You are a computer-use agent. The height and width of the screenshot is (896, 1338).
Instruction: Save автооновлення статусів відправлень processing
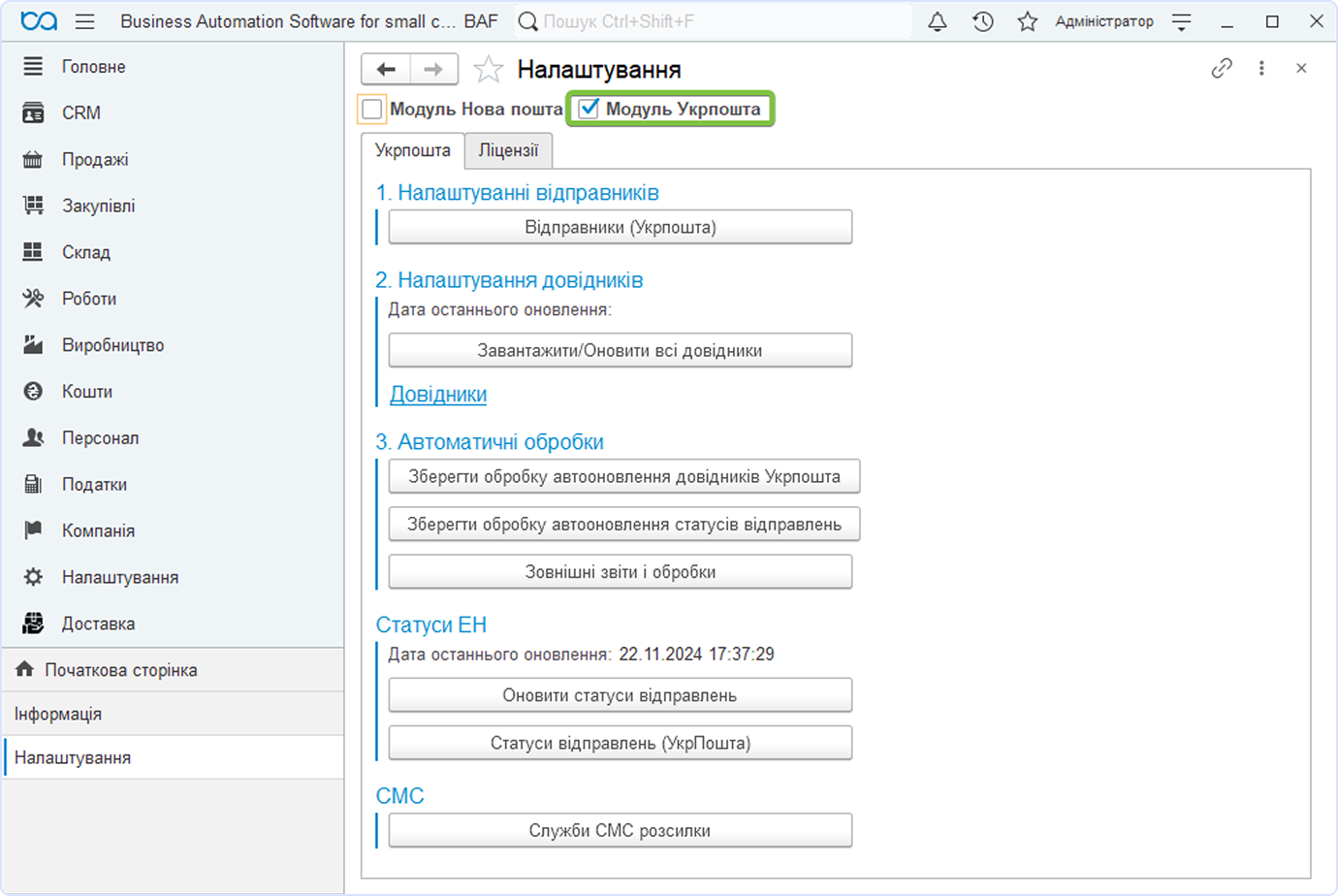[624, 524]
